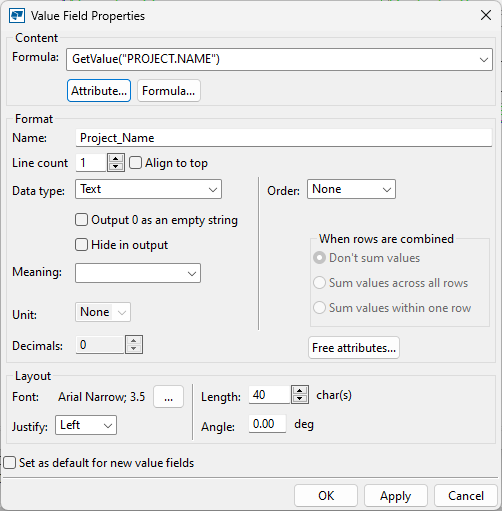Viewport: 502px width, 511px height.
Task: Close the Value Field Properties dialog
Action: (x=486, y=15)
